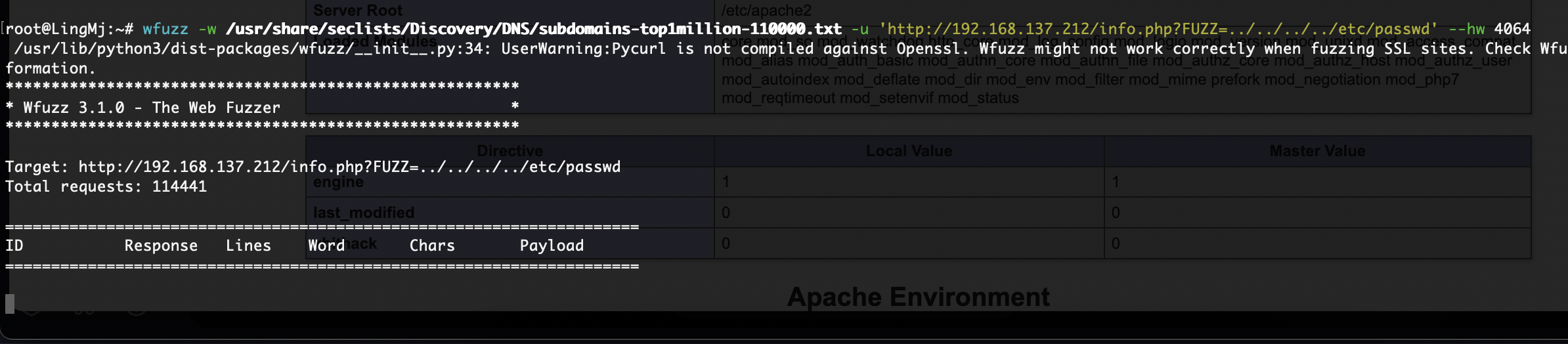The height and width of the screenshot is (344, 1568).
Task: Click the -u flag in the command
Action: point(860,29)
